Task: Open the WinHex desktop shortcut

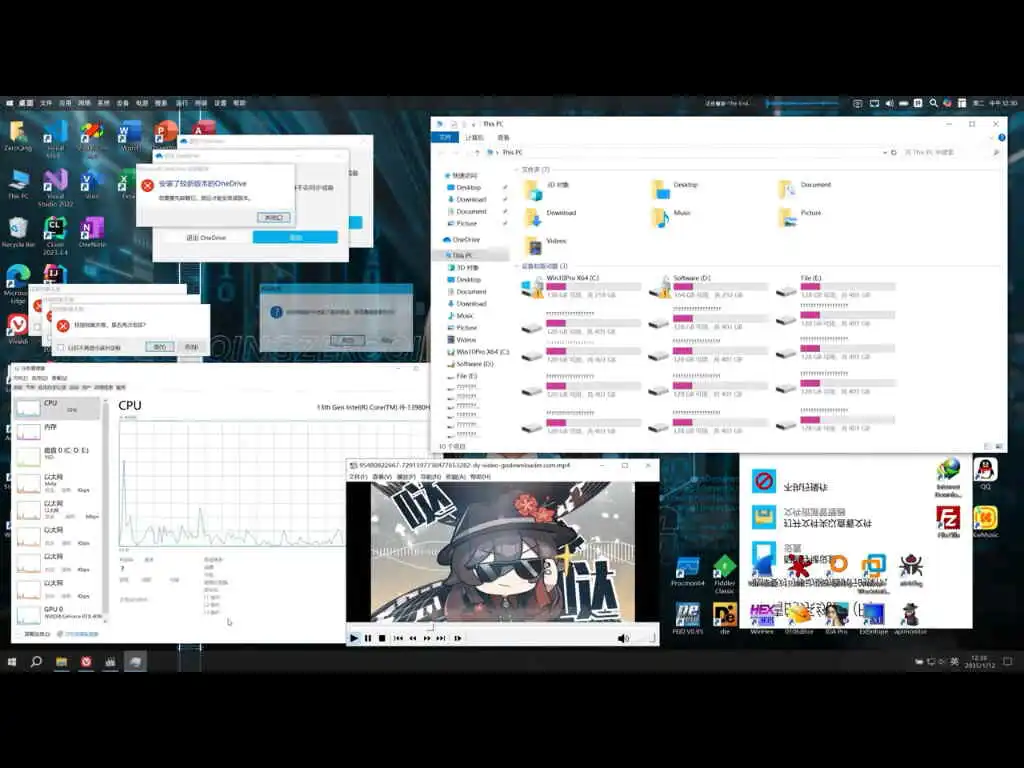Action: coord(762,618)
